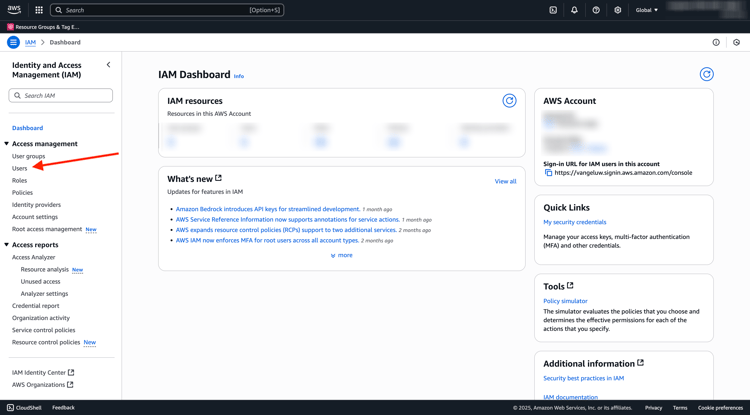Open the services grid menu icon
The width and height of the screenshot is (750, 415).
39,10
